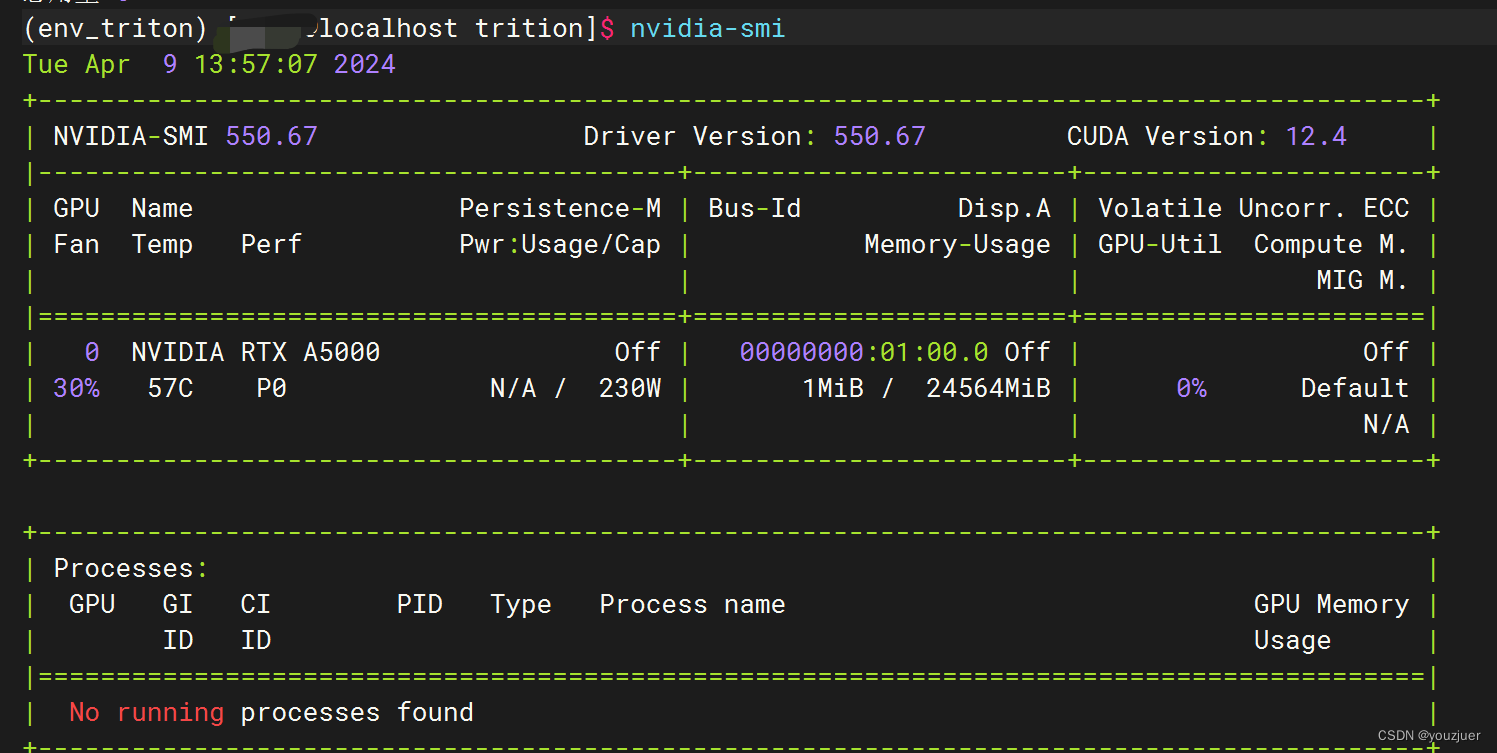
Task: Click the Bus-Id column header
Action: [754, 208]
